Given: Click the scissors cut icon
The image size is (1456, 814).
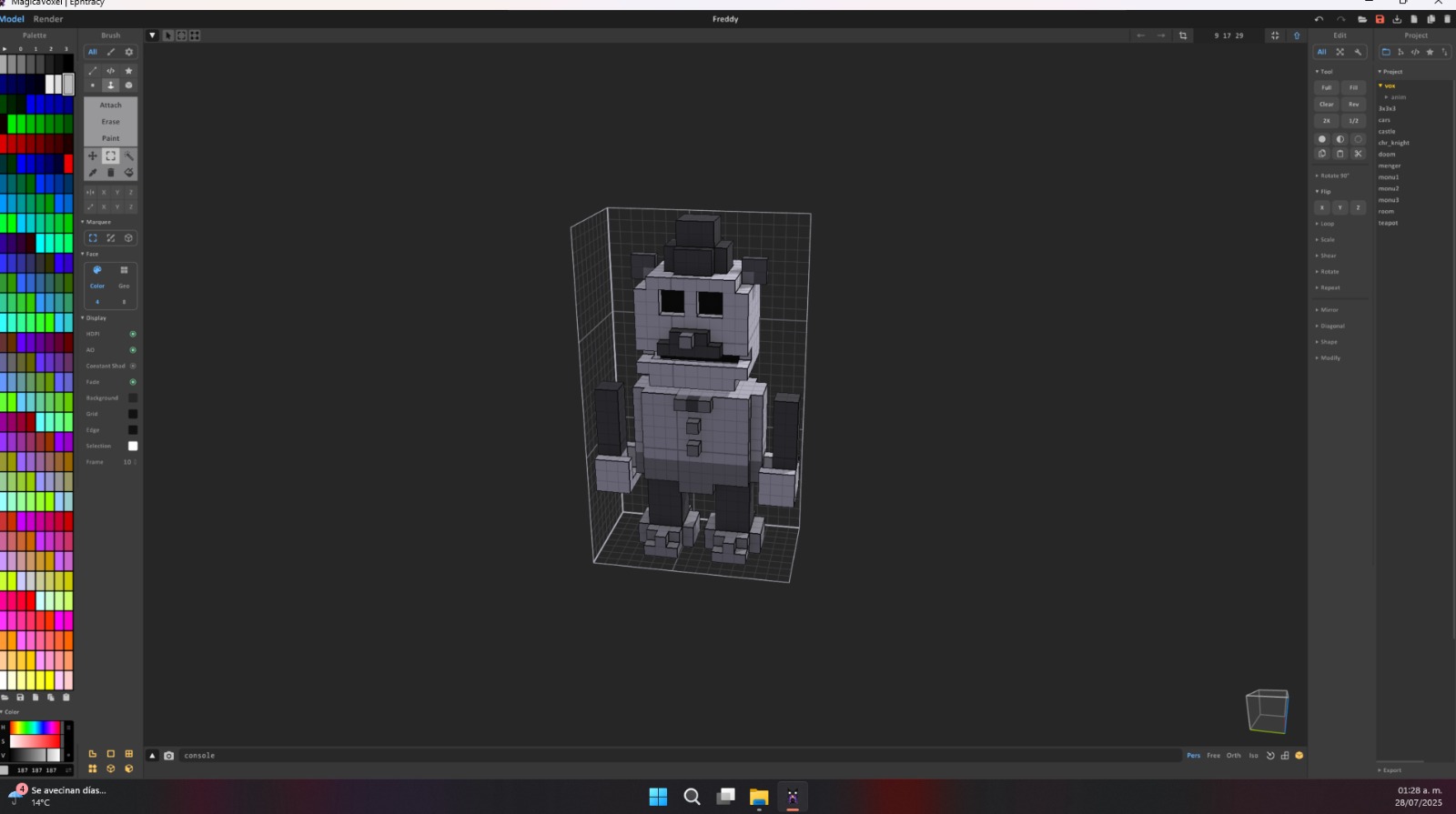Looking at the screenshot, I should coord(1358,154).
